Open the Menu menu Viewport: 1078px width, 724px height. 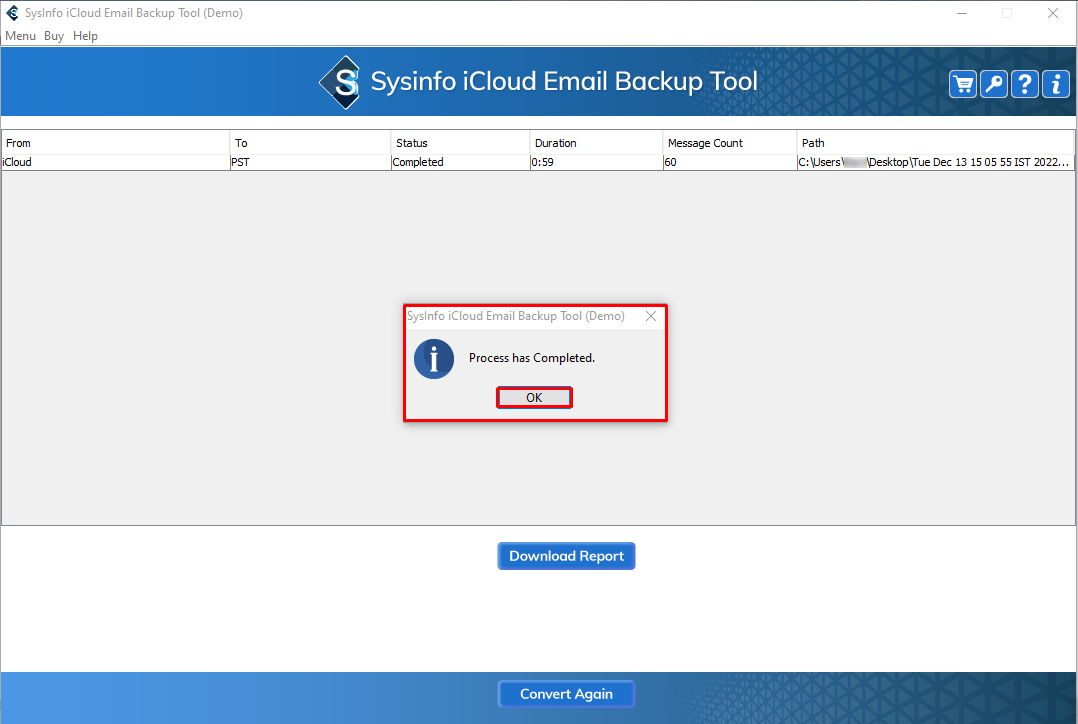pyautogui.click(x=20, y=36)
